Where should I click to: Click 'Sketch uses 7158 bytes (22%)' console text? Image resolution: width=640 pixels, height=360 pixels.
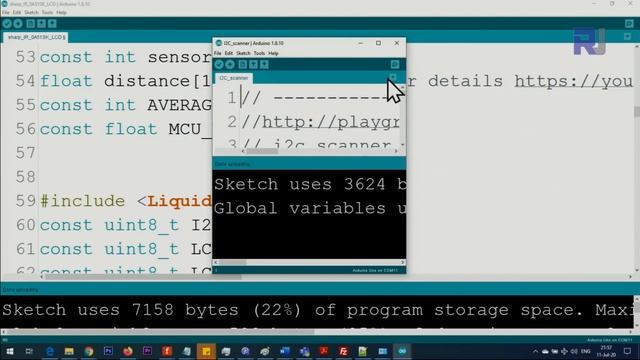[x=152, y=310]
